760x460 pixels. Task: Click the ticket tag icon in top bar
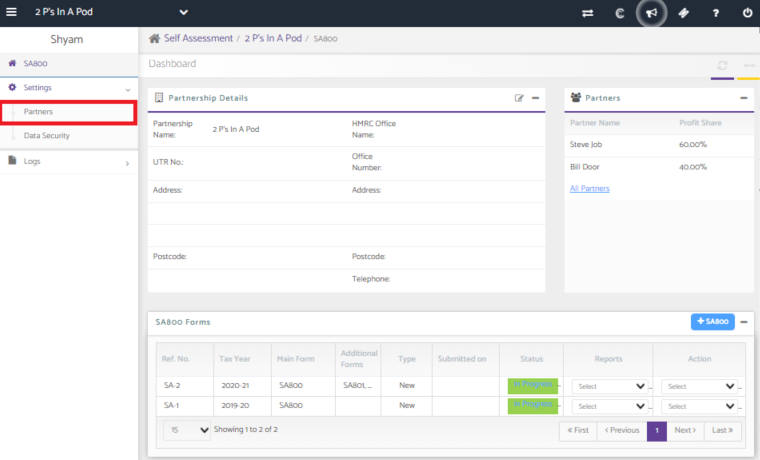tap(683, 13)
